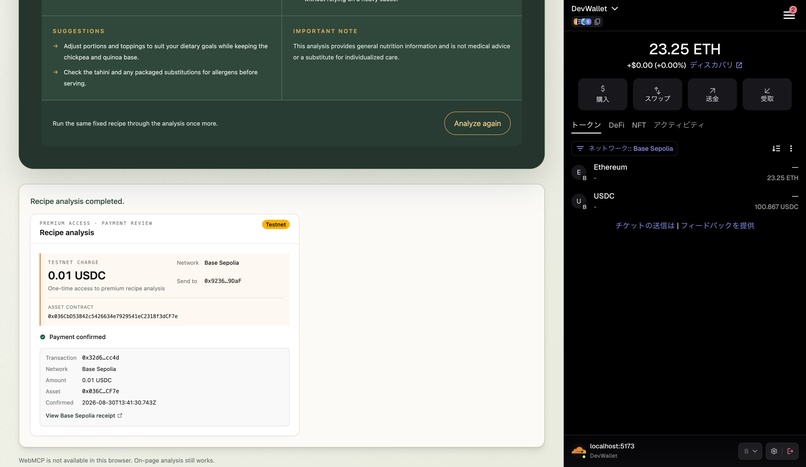The width and height of the screenshot is (806, 467).
Task: Select the asset contract address text
Action: [113, 316]
